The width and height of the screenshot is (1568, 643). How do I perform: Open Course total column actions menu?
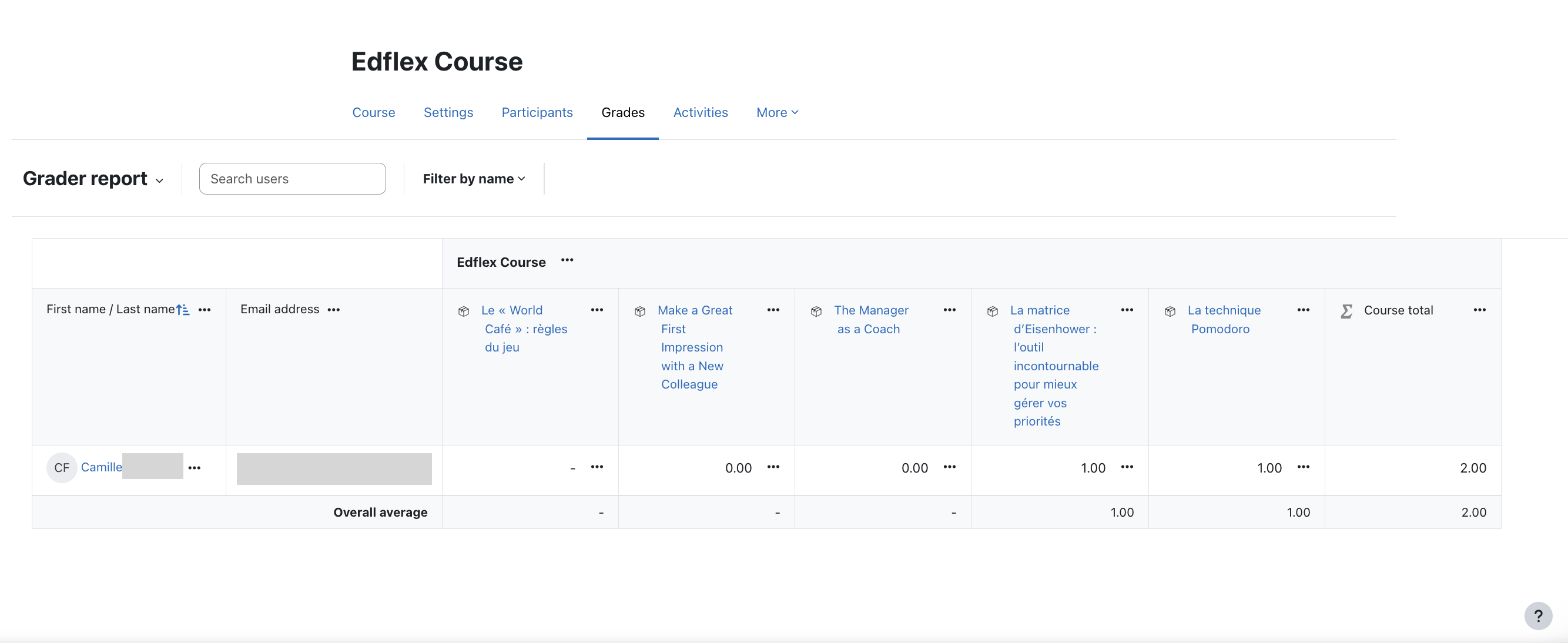point(1480,310)
